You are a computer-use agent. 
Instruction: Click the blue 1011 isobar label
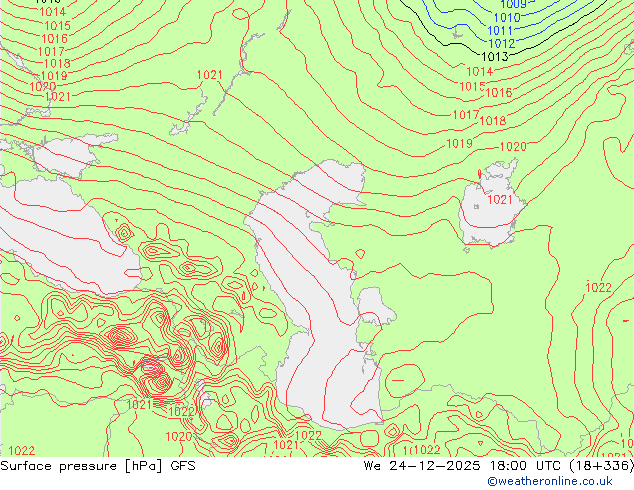pyautogui.click(x=500, y=31)
